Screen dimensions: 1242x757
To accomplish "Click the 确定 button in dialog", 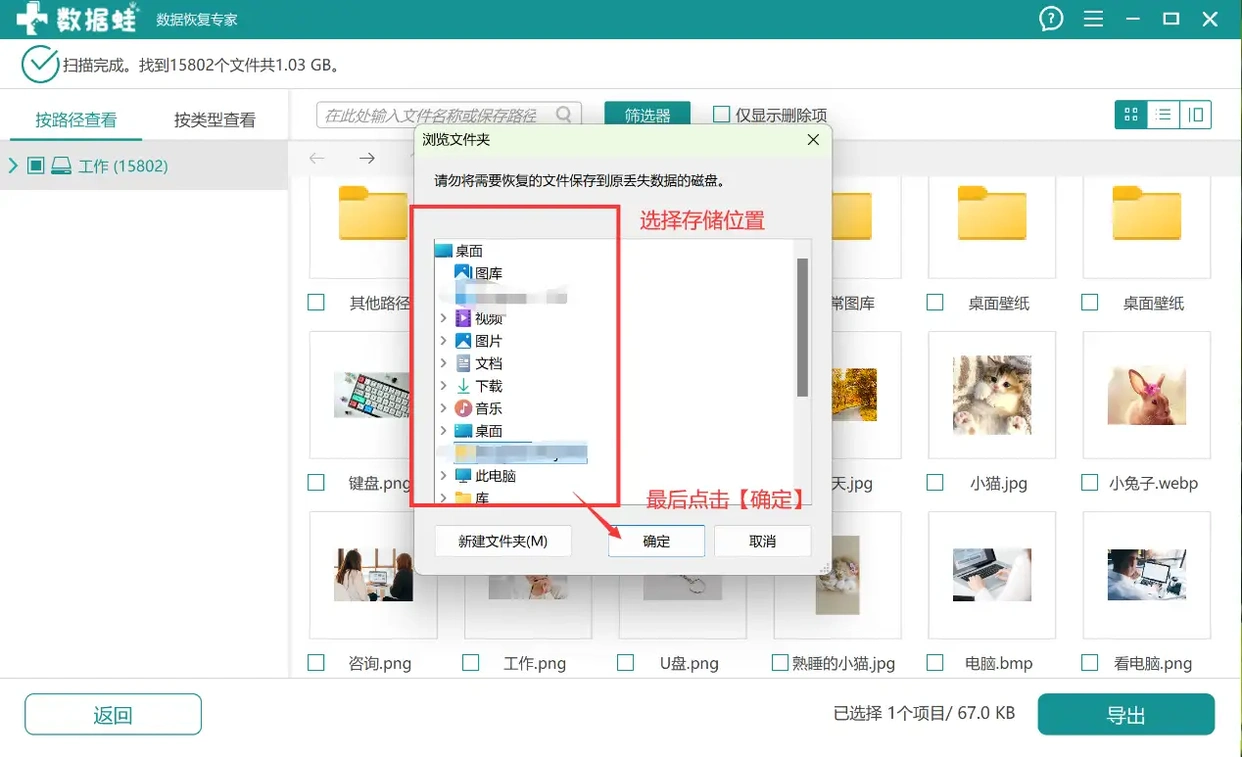I will 656,541.
